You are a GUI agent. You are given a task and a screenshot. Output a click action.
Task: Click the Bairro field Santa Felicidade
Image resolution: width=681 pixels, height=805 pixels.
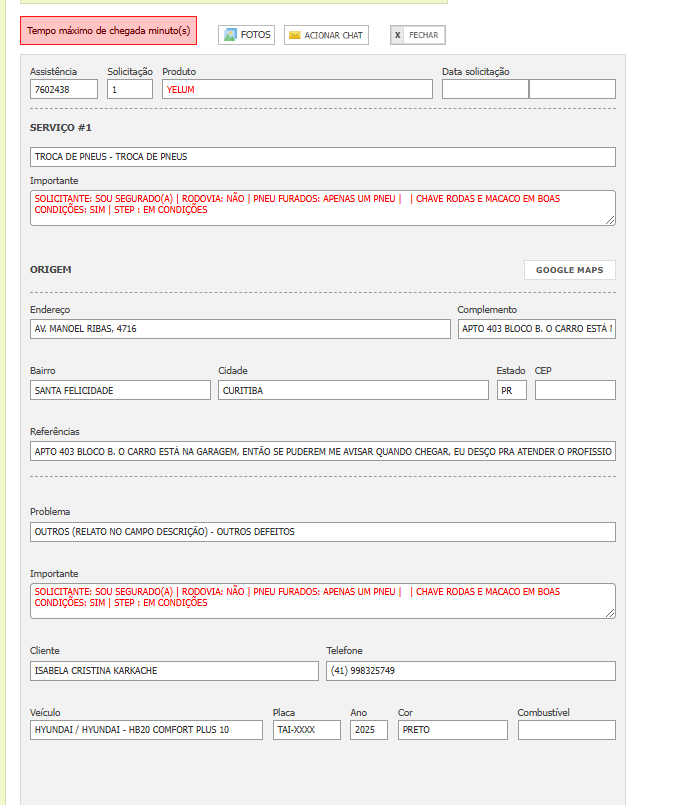(120, 390)
